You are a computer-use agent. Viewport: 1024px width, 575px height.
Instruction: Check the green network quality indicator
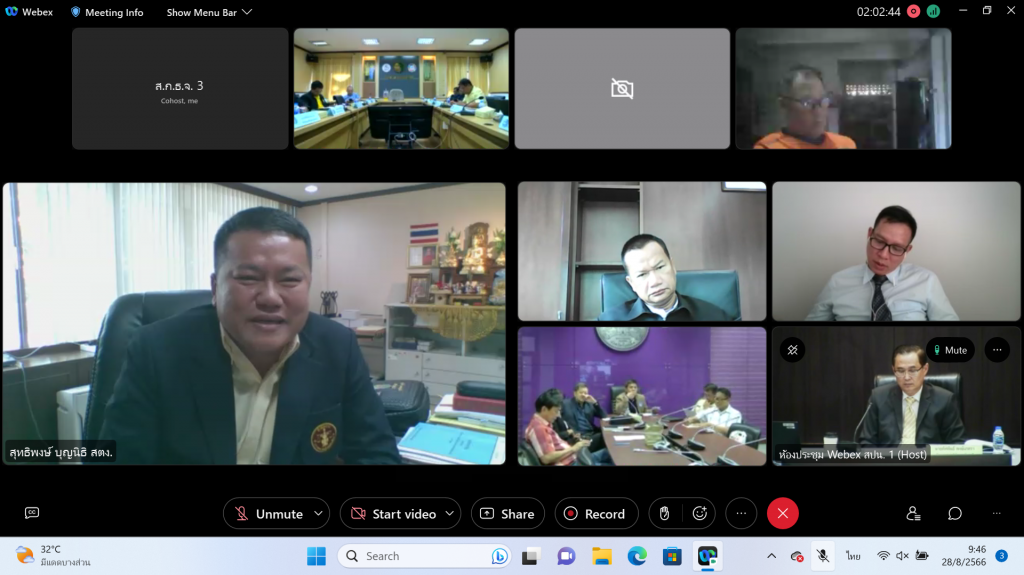tap(933, 12)
